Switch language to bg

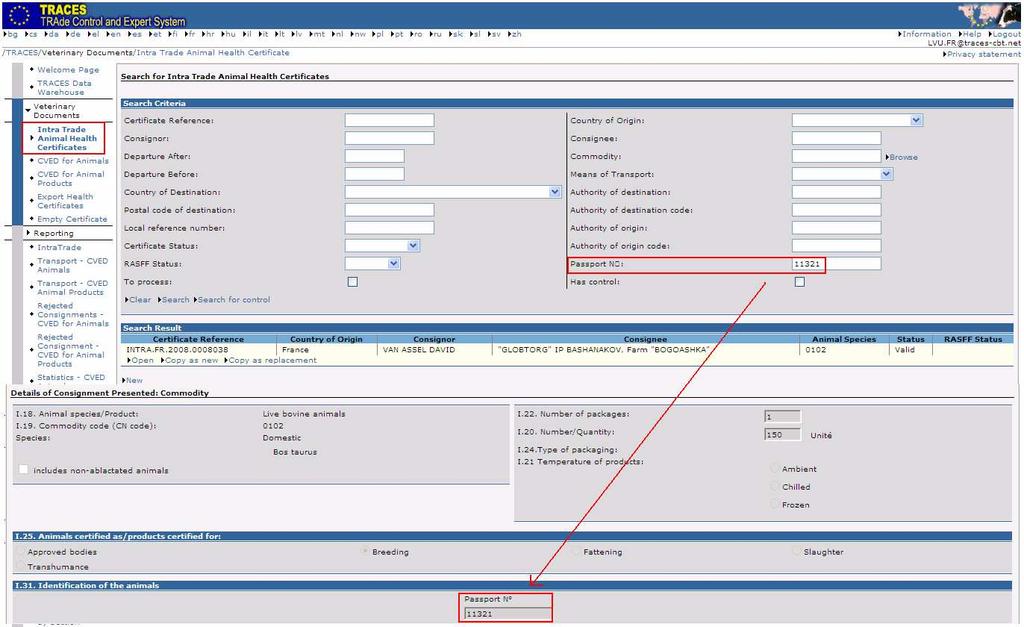(12, 34)
